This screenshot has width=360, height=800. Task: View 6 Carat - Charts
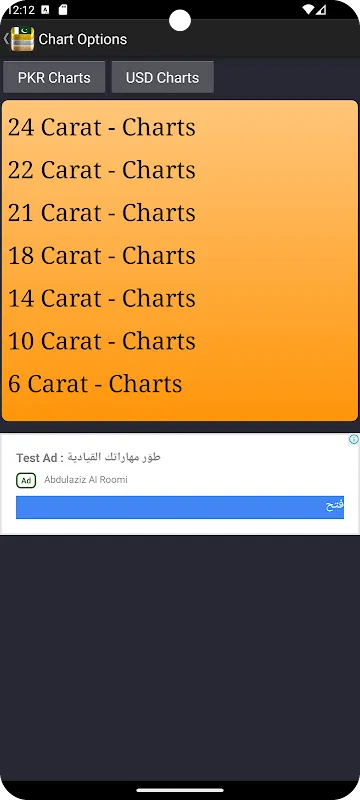[95, 384]
